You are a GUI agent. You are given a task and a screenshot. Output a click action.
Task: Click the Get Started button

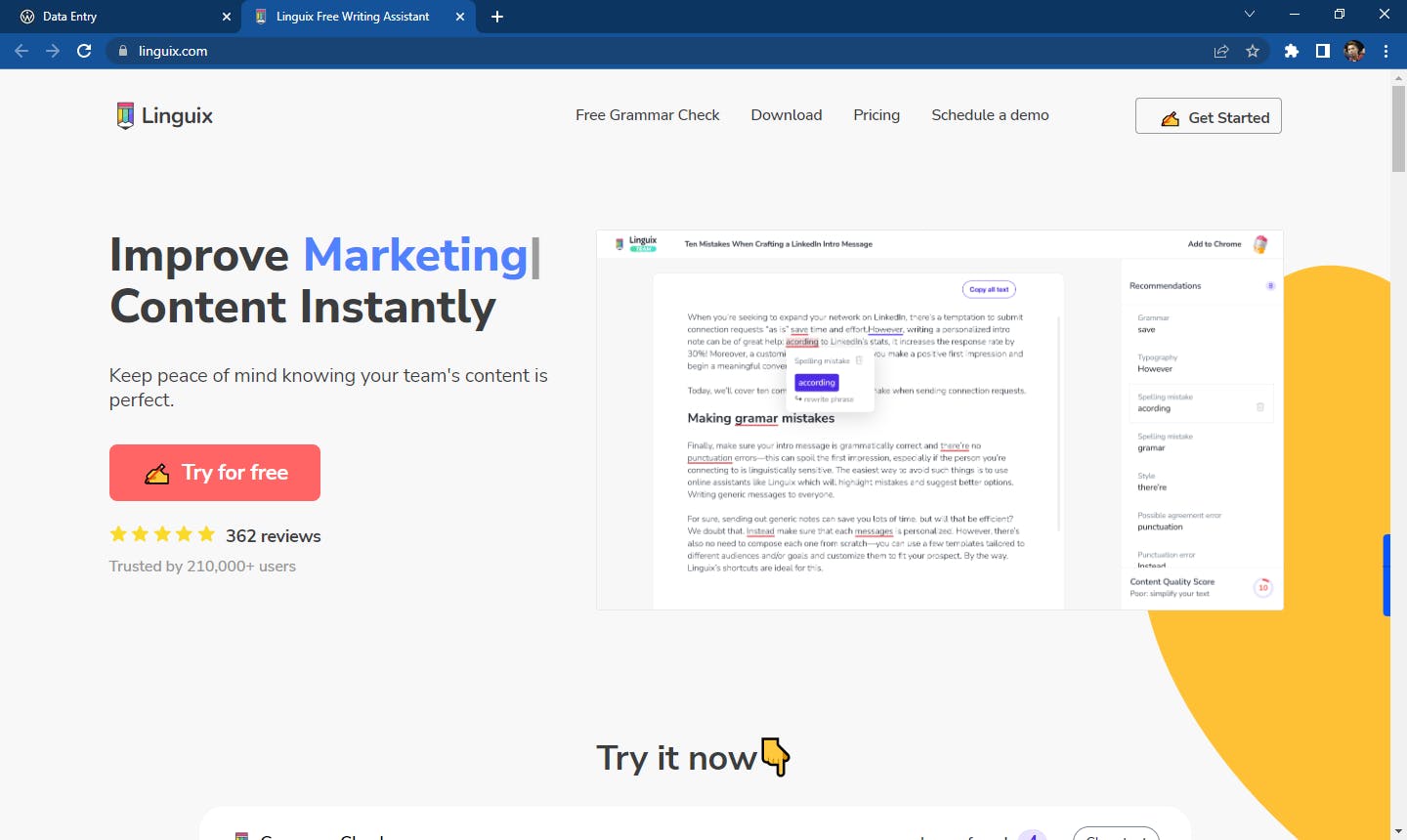point(1209,116)
